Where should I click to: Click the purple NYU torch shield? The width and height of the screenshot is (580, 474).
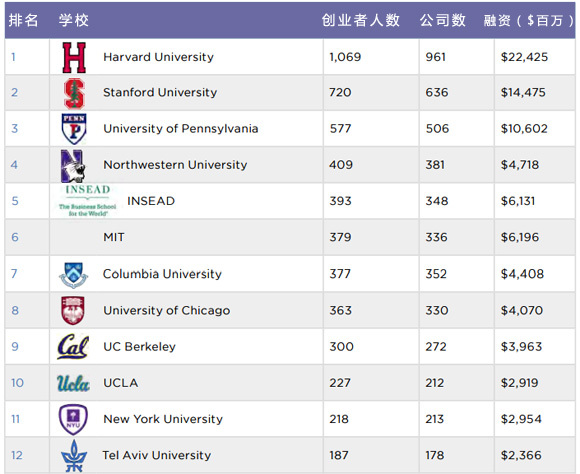click(73, 419)
